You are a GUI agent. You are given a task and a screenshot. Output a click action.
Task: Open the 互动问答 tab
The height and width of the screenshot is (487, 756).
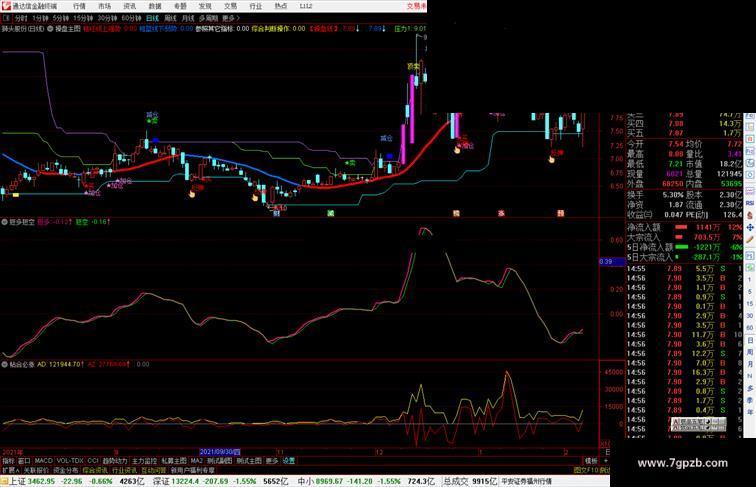(x=154, y=470)
